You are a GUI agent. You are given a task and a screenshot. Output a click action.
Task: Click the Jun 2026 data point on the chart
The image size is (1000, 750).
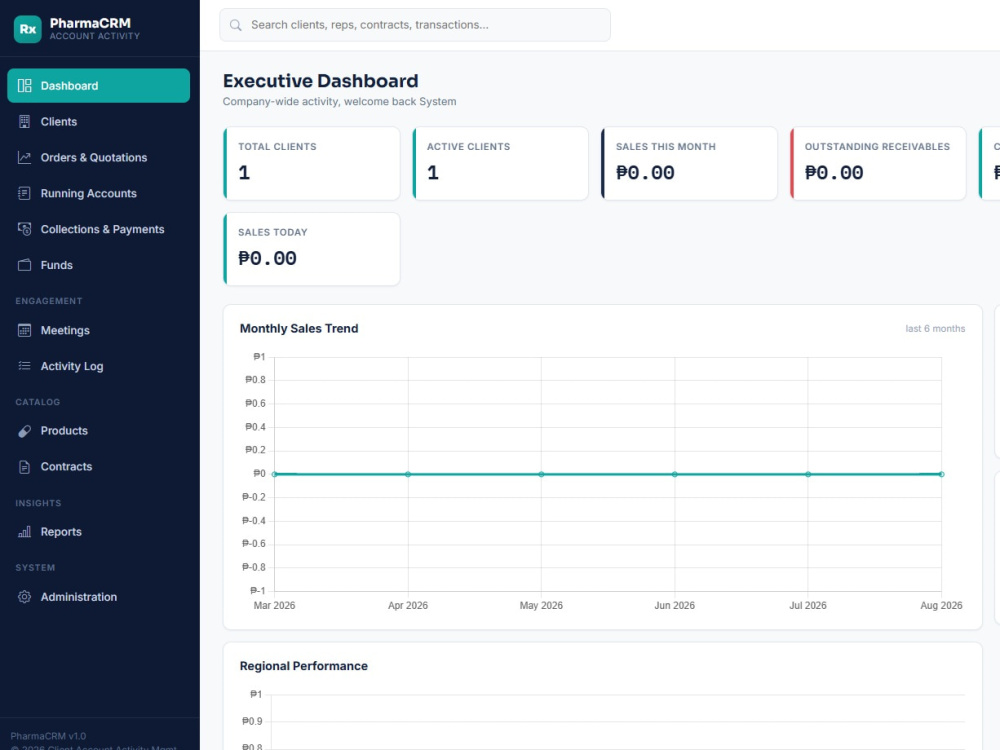pos(675,474)
